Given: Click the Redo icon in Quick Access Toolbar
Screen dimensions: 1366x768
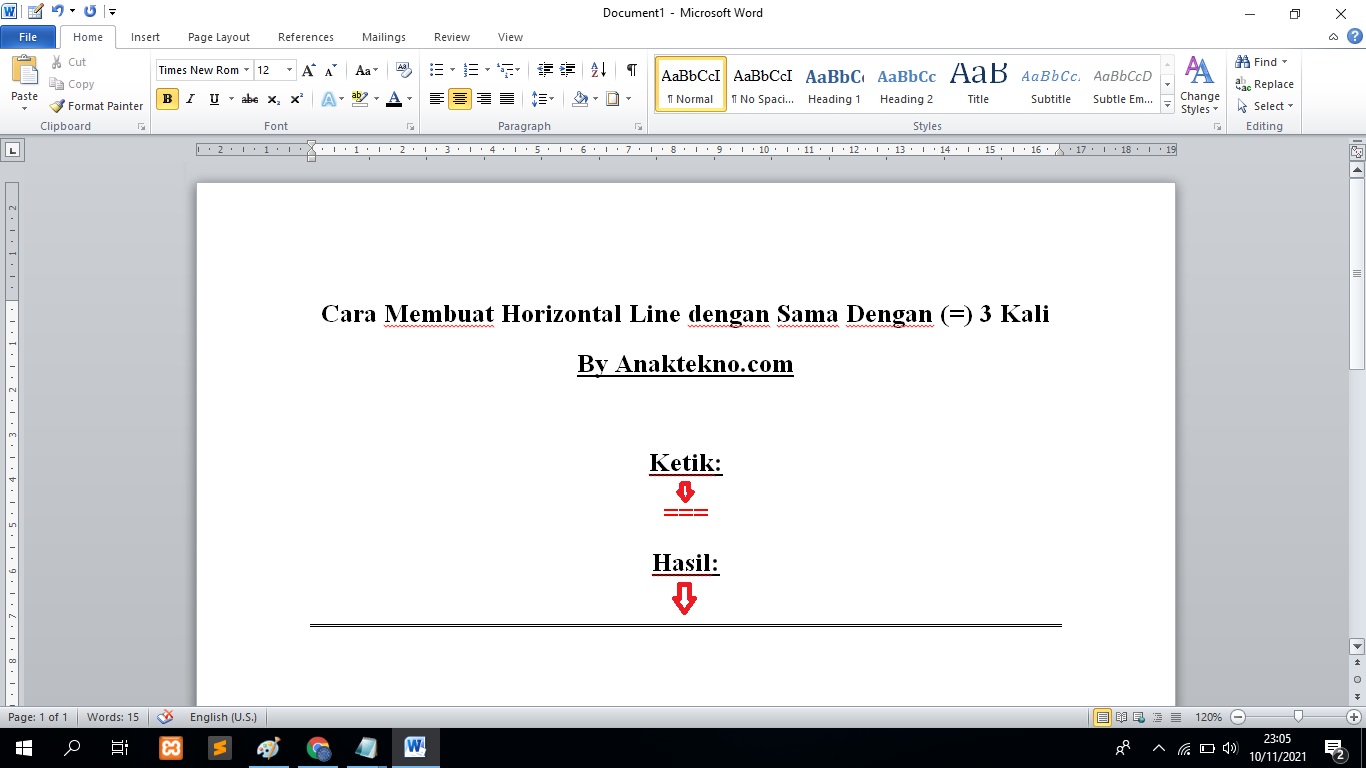Looking at the screenshot, I should [x=90, y=12].
